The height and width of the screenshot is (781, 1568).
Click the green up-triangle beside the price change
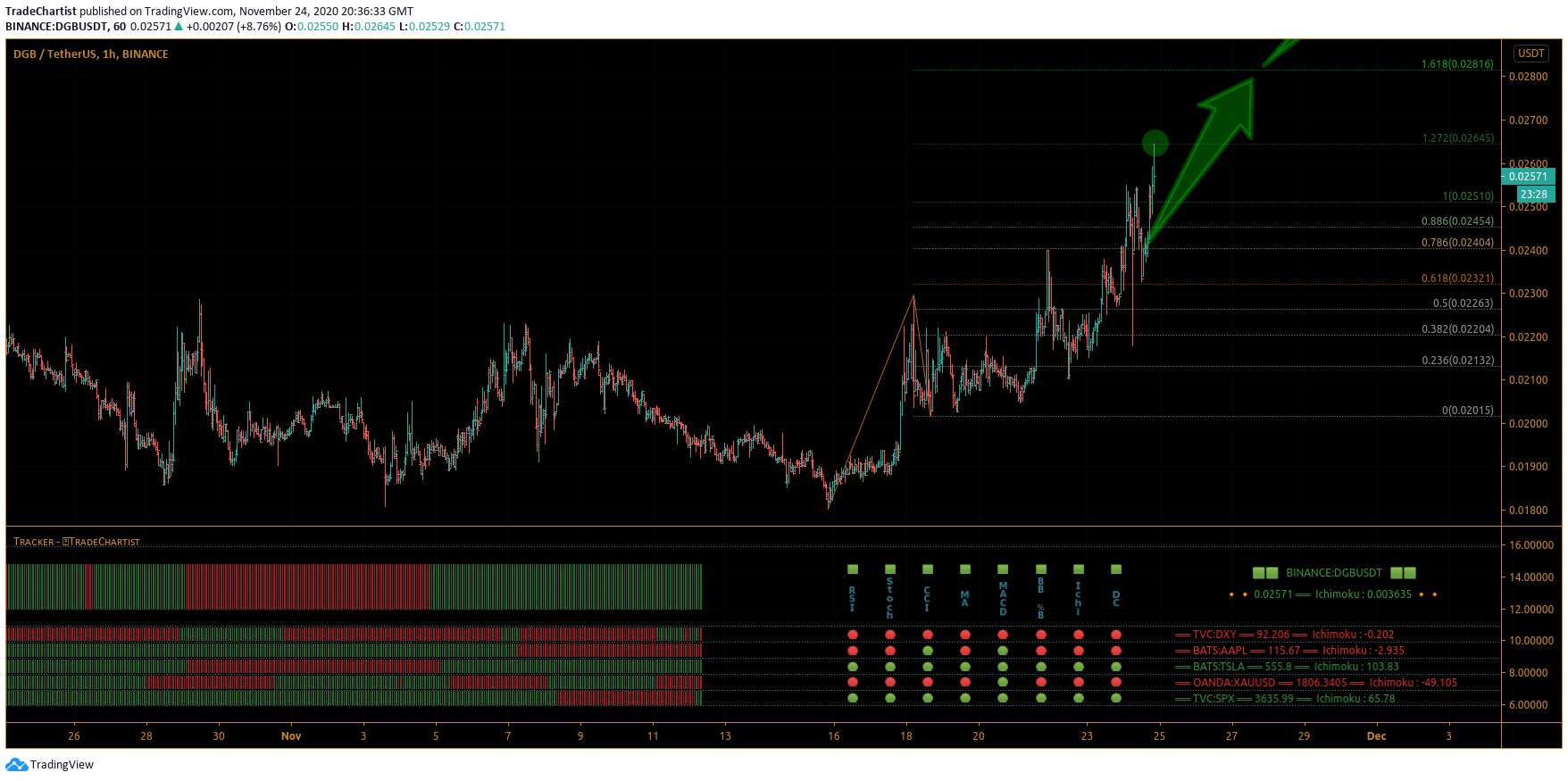179,27
